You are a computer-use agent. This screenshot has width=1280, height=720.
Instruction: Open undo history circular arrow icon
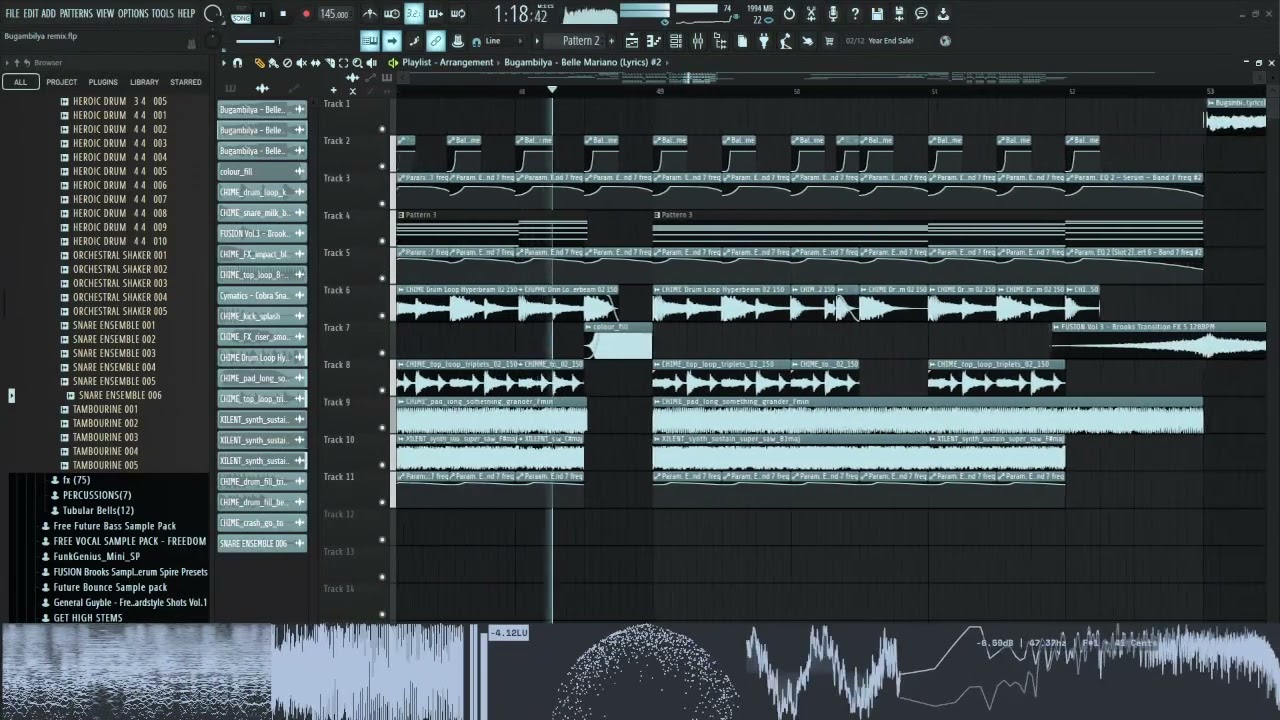pyautogui.click(x=789, y=14)
